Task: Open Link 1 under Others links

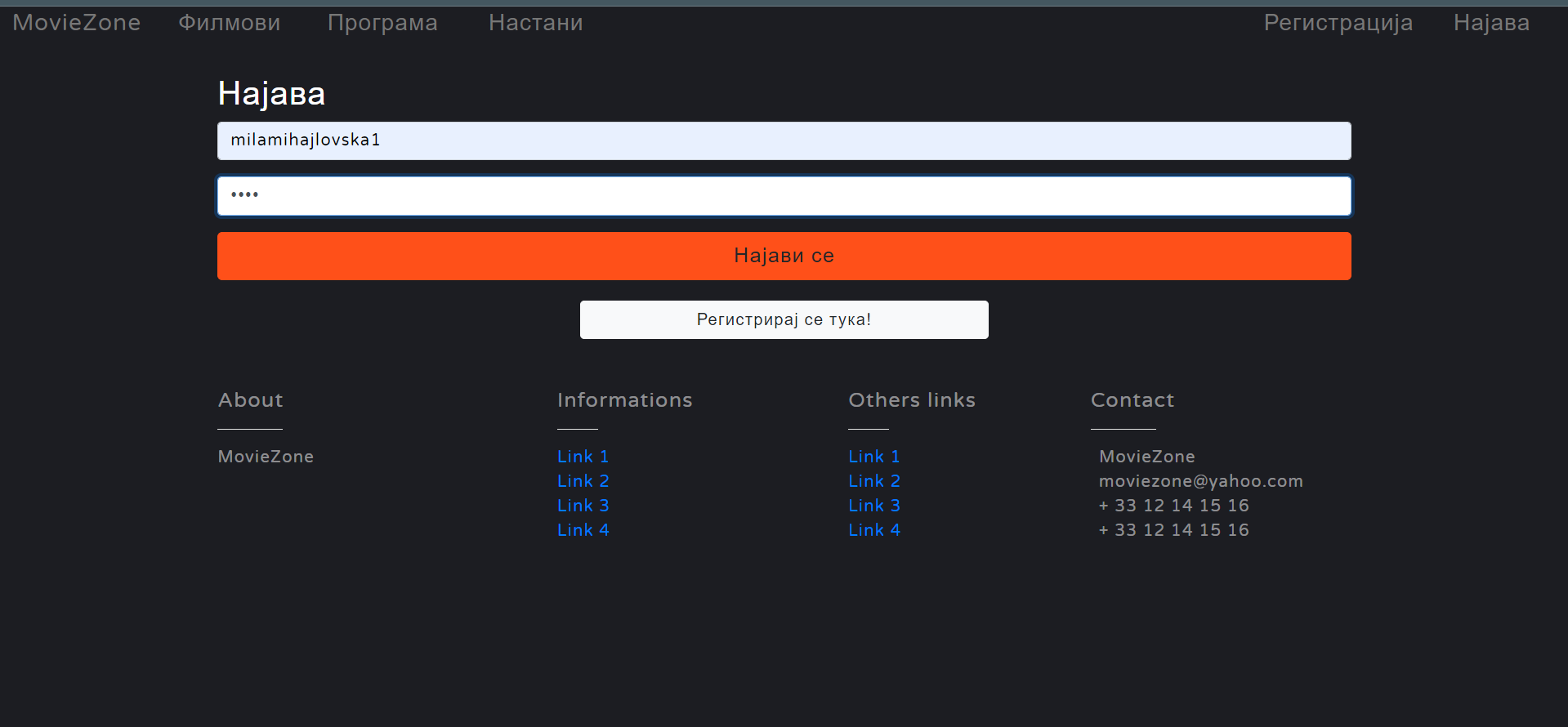Action: [873, 457]
